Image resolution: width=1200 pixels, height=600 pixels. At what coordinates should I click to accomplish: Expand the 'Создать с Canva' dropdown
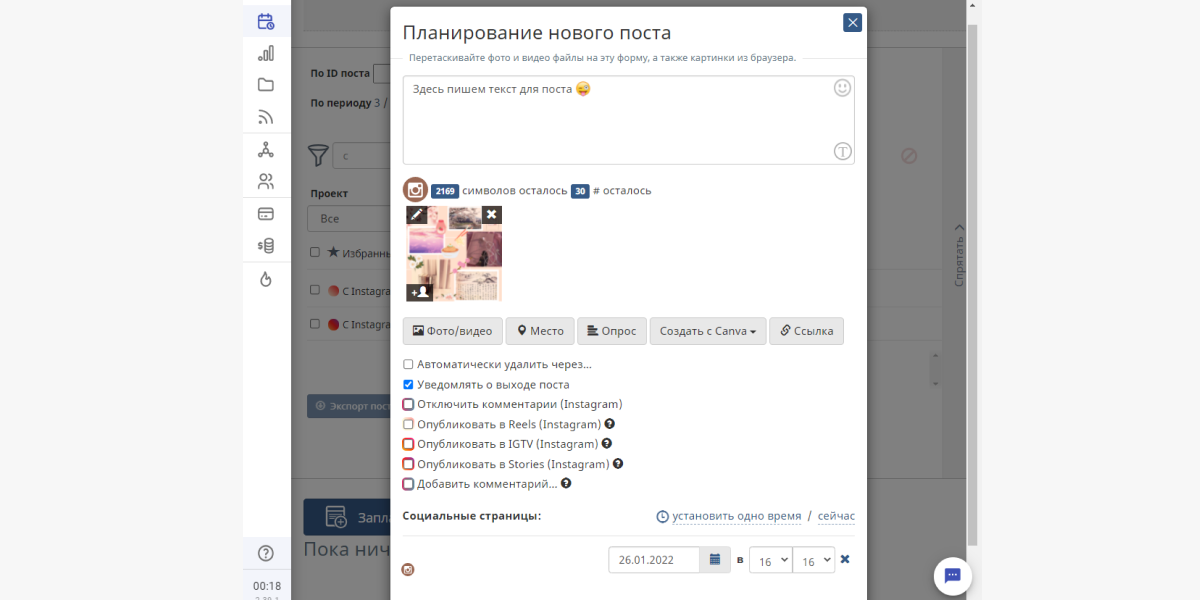707,331
